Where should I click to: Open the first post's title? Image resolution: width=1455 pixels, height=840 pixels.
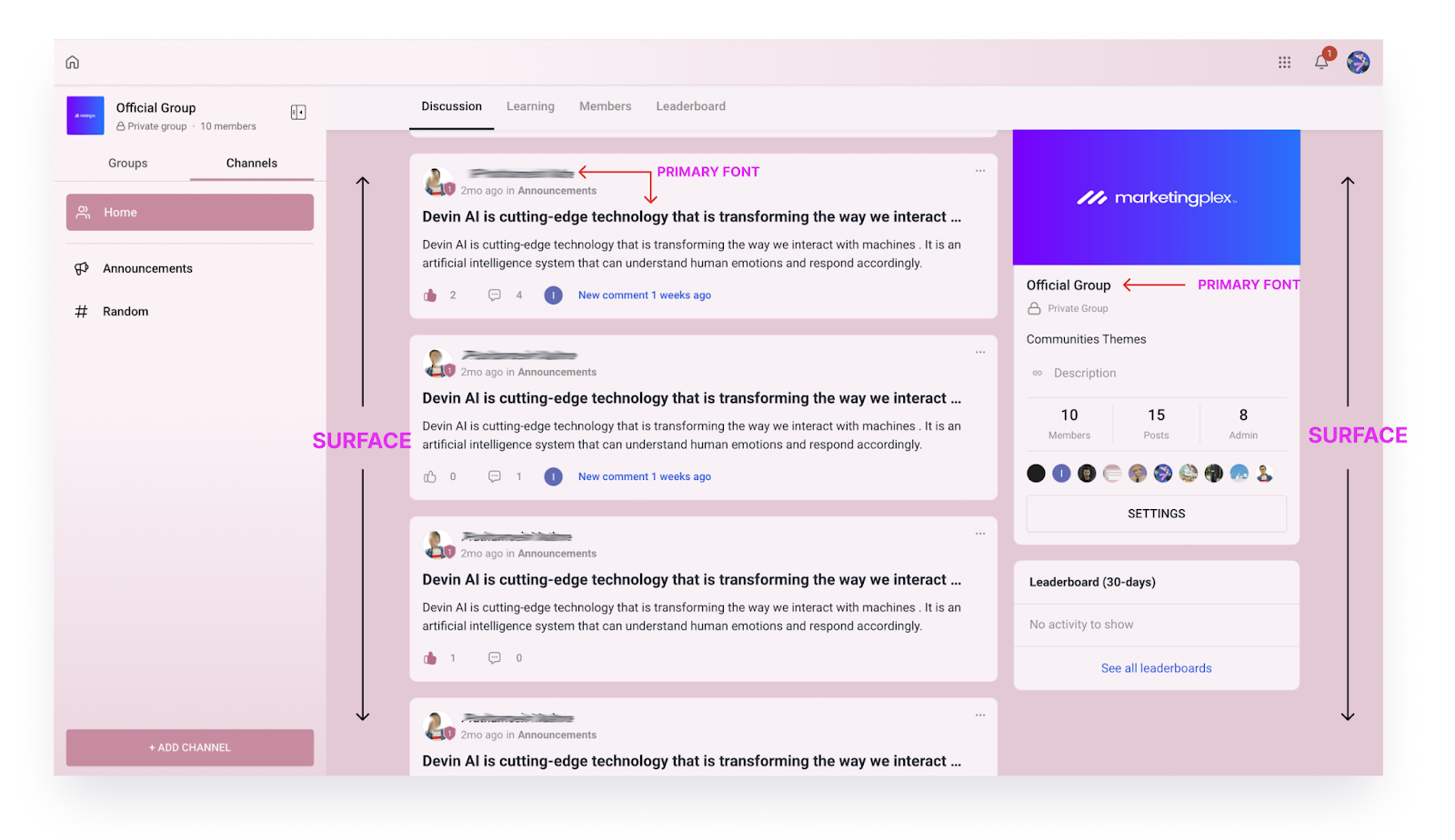691,216
